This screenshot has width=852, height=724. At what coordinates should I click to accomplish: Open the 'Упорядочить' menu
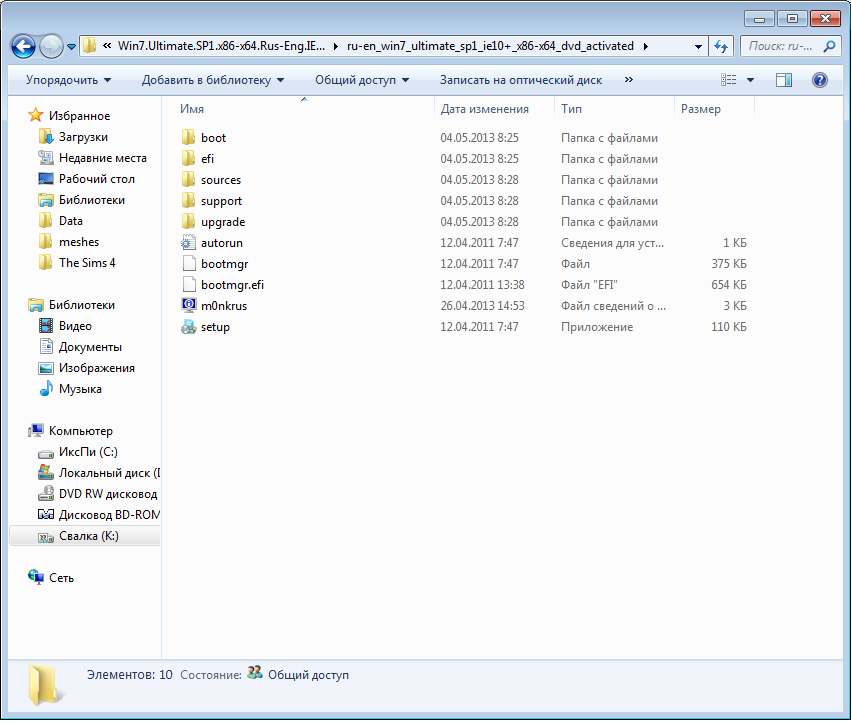tap(68, 80)
